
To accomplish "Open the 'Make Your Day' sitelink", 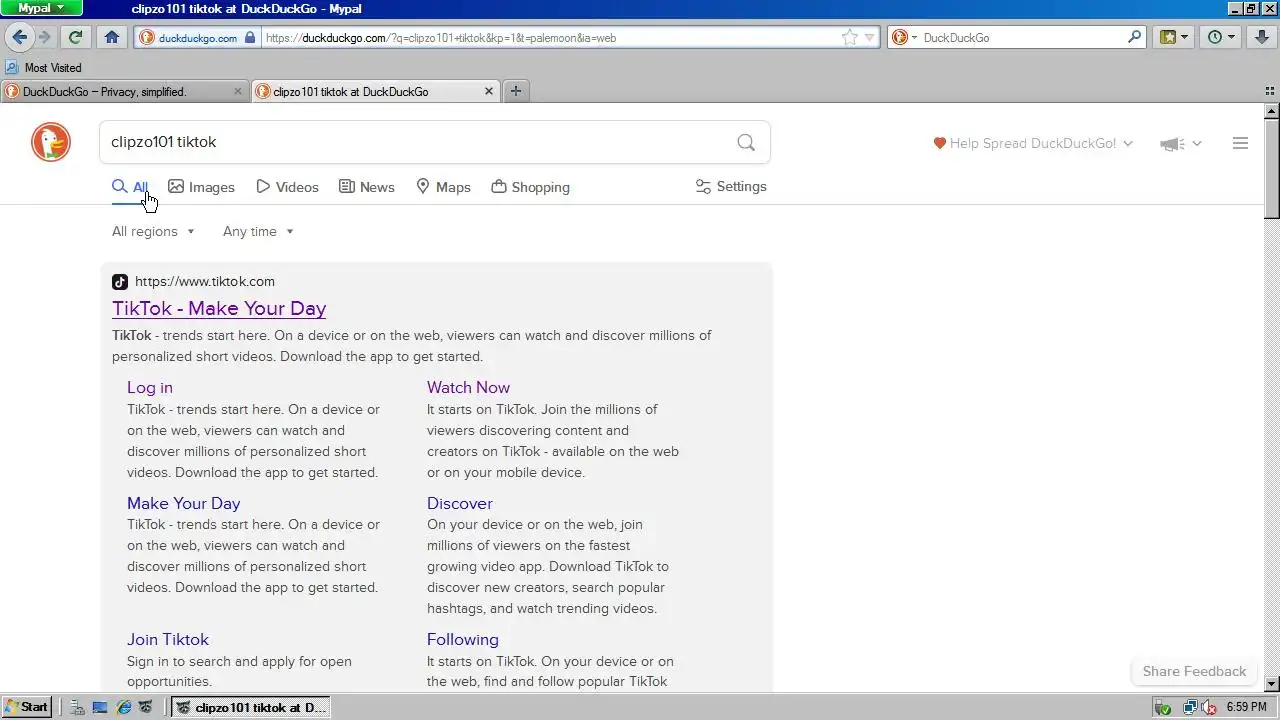I will [x=184, y=504].
